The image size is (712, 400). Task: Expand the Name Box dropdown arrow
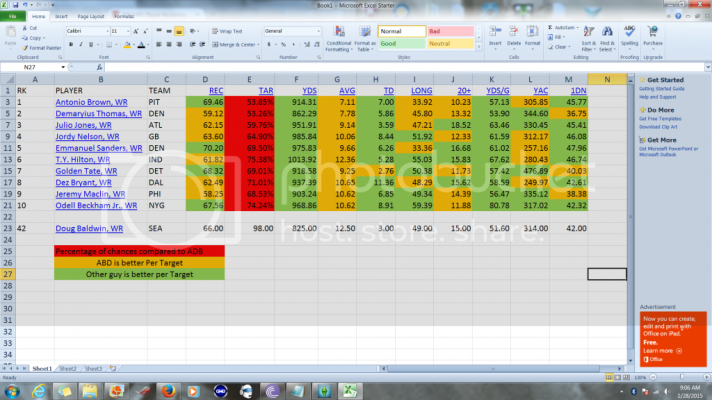click(x=63, y=67)
